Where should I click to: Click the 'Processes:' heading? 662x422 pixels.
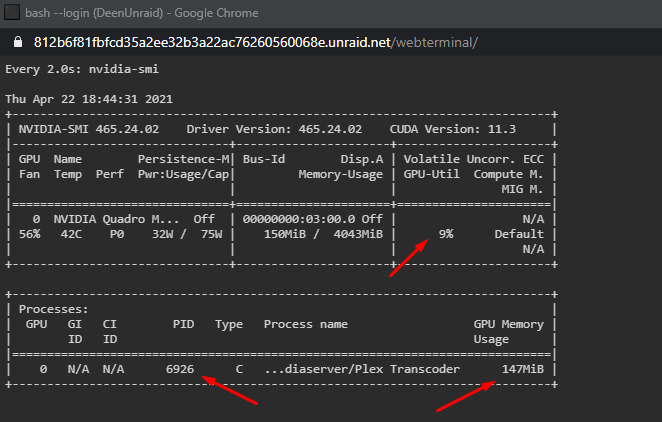tap(54, 309)
